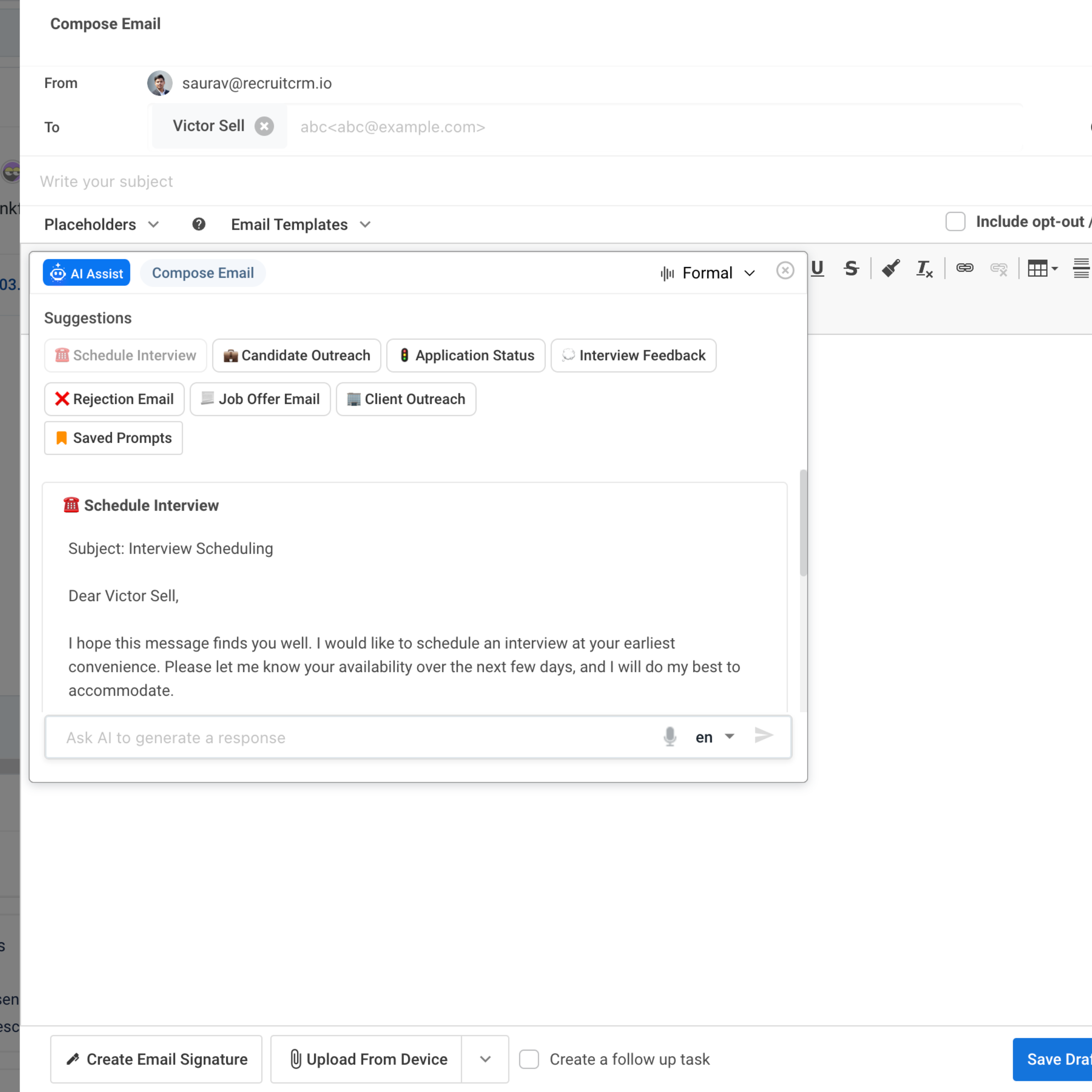The height and width of the screenshot is (1092, 1092).
Task: Click the AI Assist button
Action: pyautogui.click(x=87, y=273)
